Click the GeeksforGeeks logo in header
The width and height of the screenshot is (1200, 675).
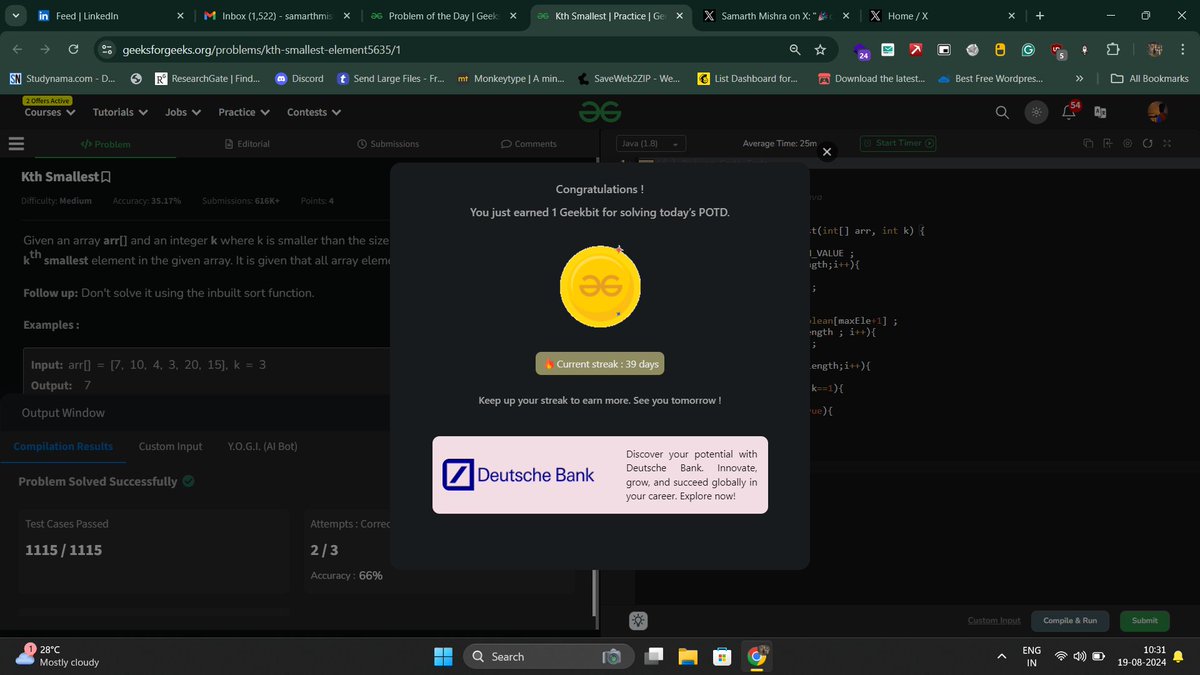coord(600,112)
